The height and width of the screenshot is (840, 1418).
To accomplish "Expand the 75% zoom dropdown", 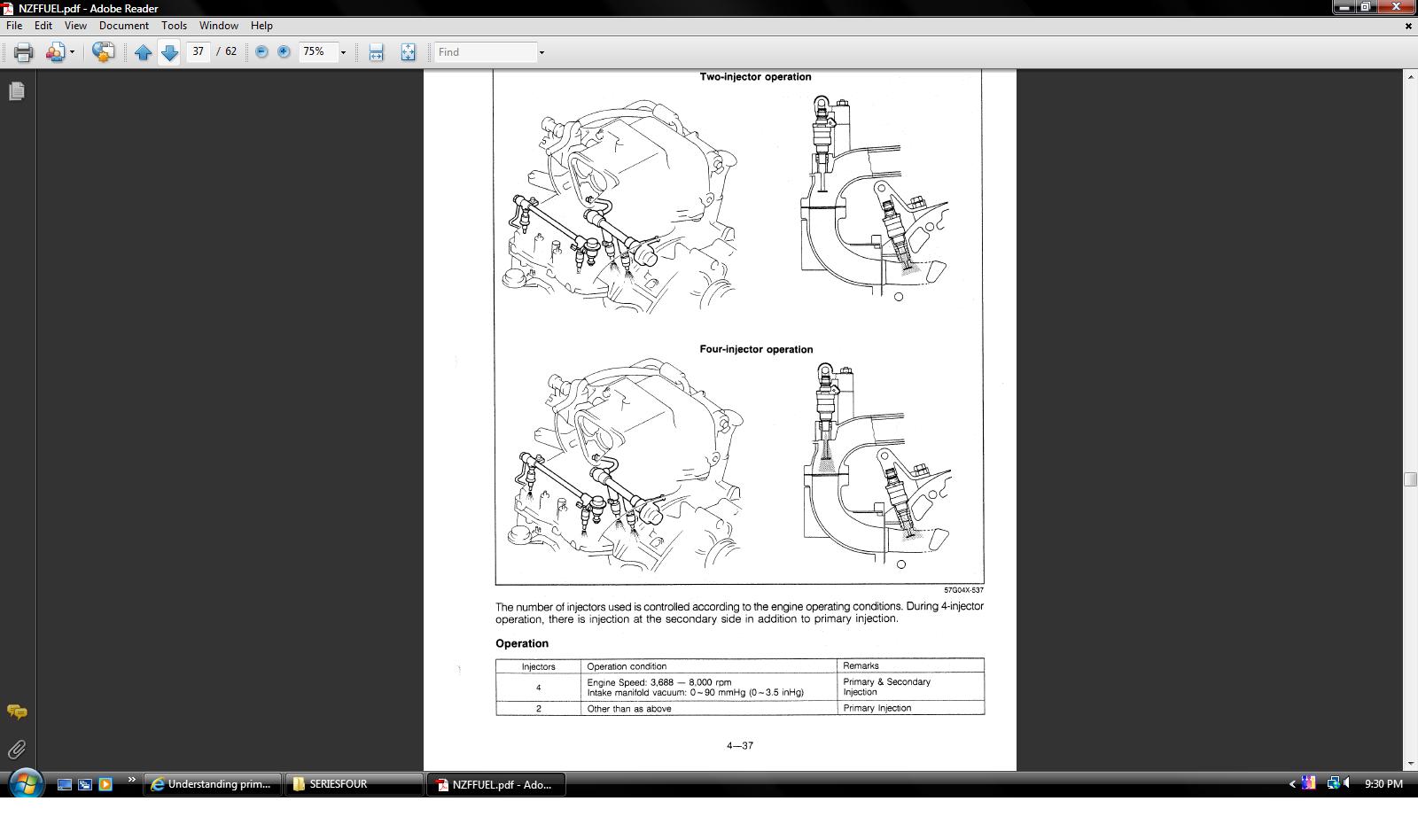I will pos(343,52).
